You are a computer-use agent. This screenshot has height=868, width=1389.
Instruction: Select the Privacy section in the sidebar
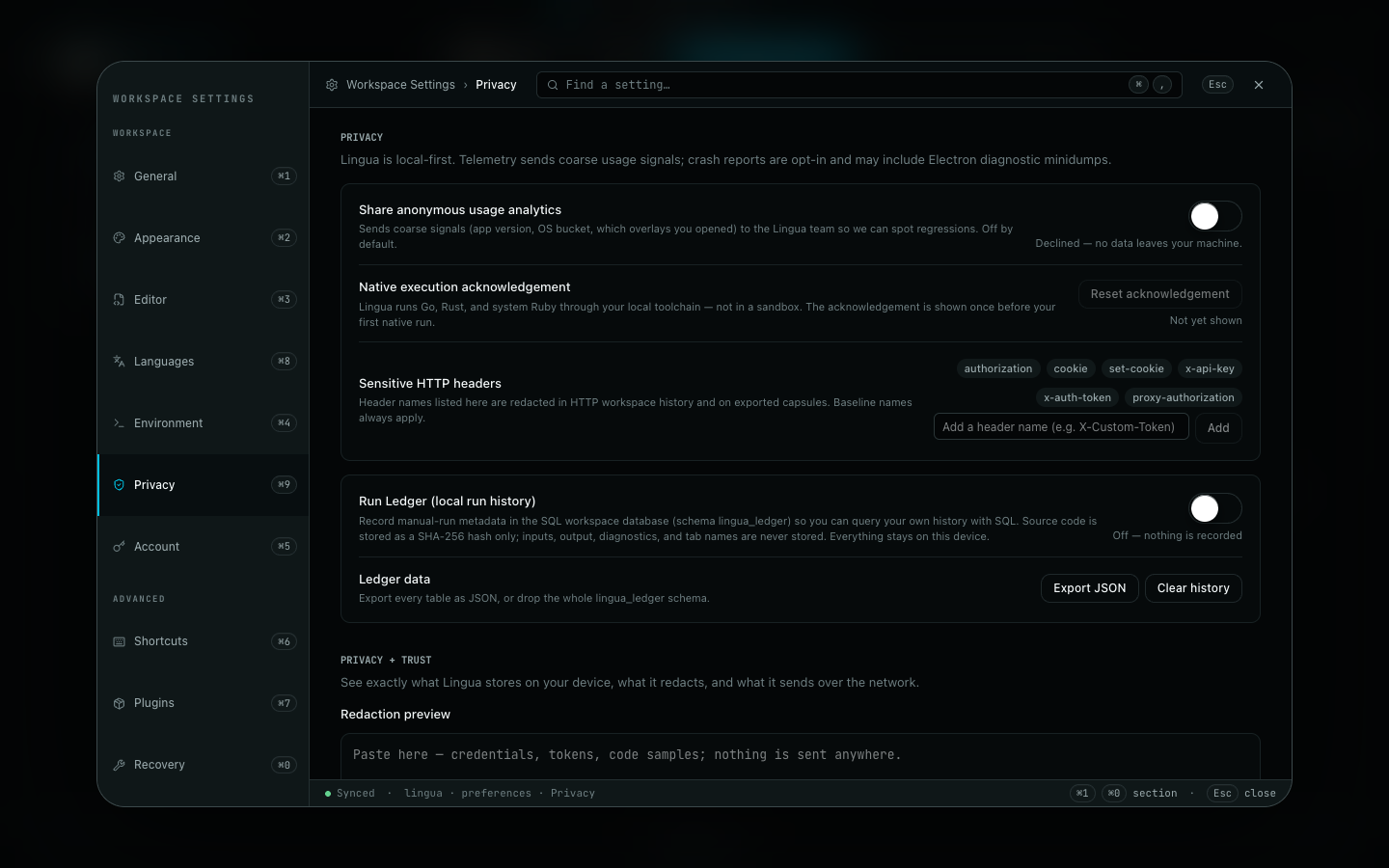pos(204,485)
